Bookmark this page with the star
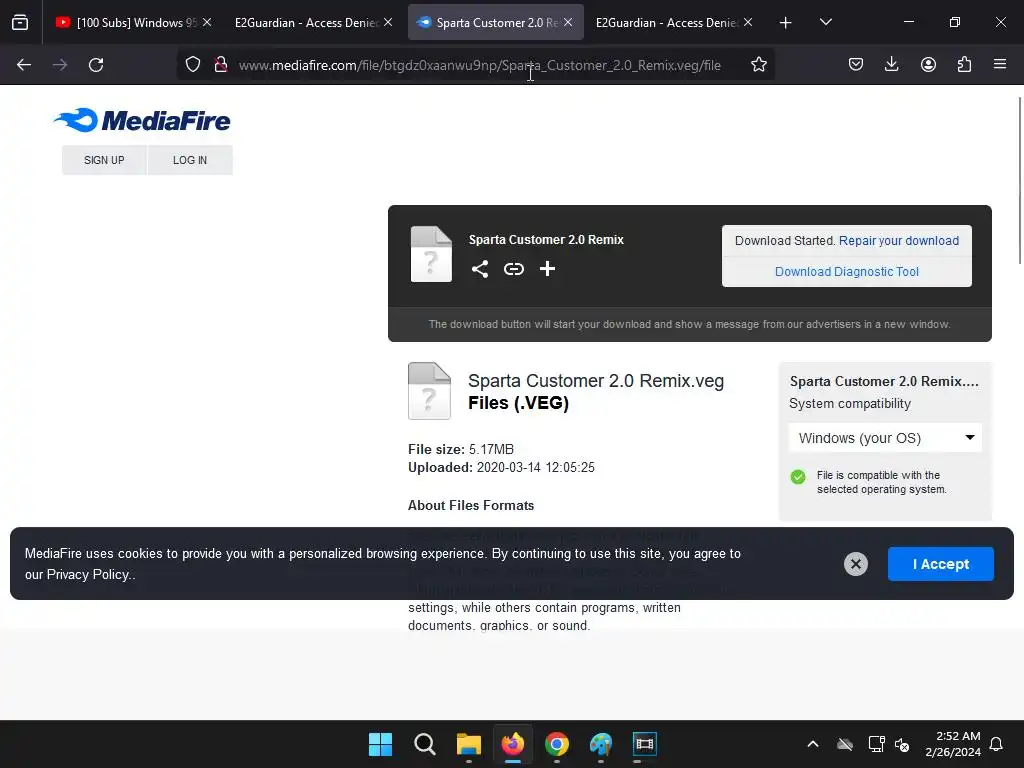 point(758,64)
